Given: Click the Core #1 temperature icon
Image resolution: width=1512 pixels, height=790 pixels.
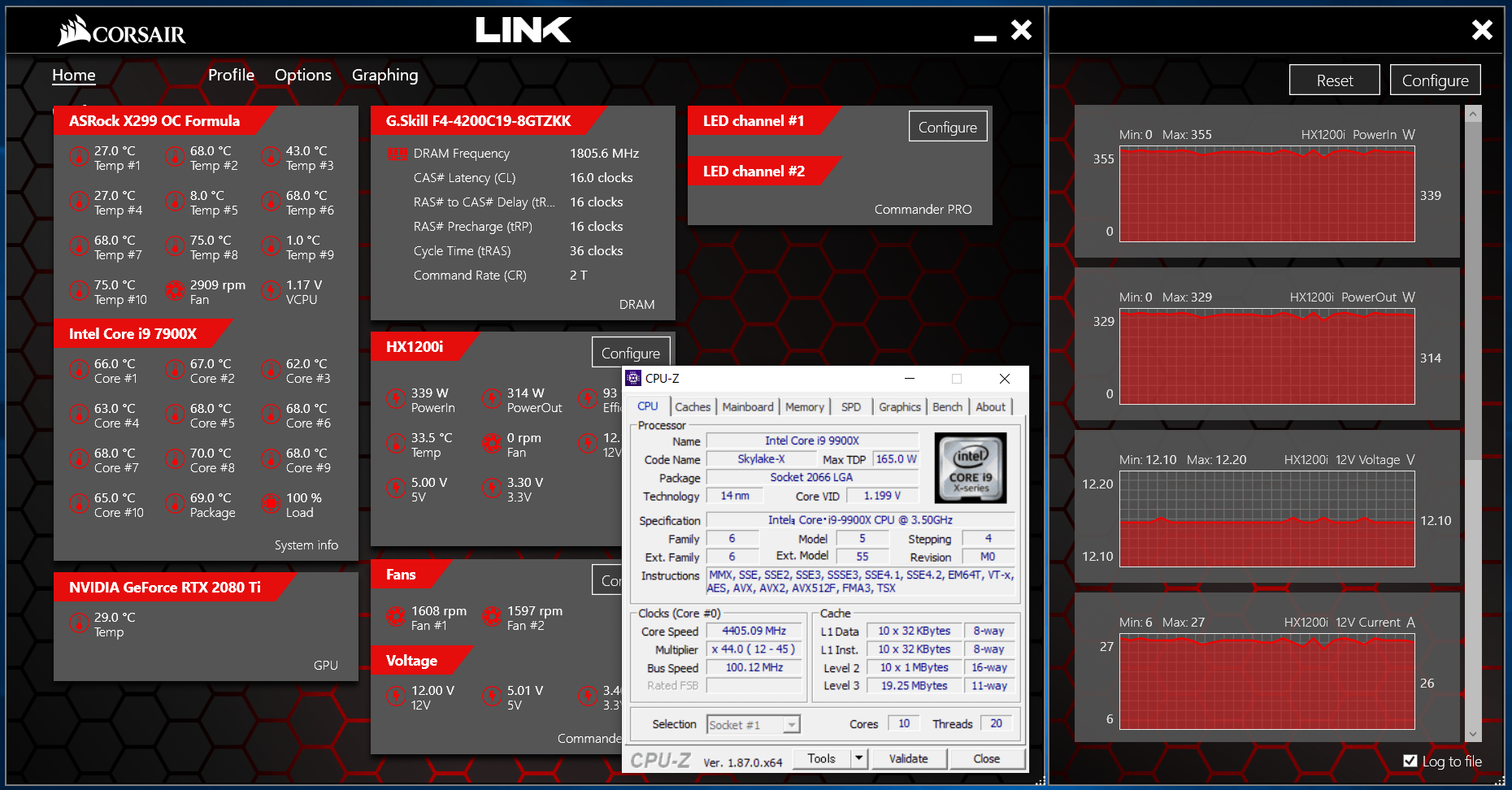Looking at the screenshot, I should (79, 369).
